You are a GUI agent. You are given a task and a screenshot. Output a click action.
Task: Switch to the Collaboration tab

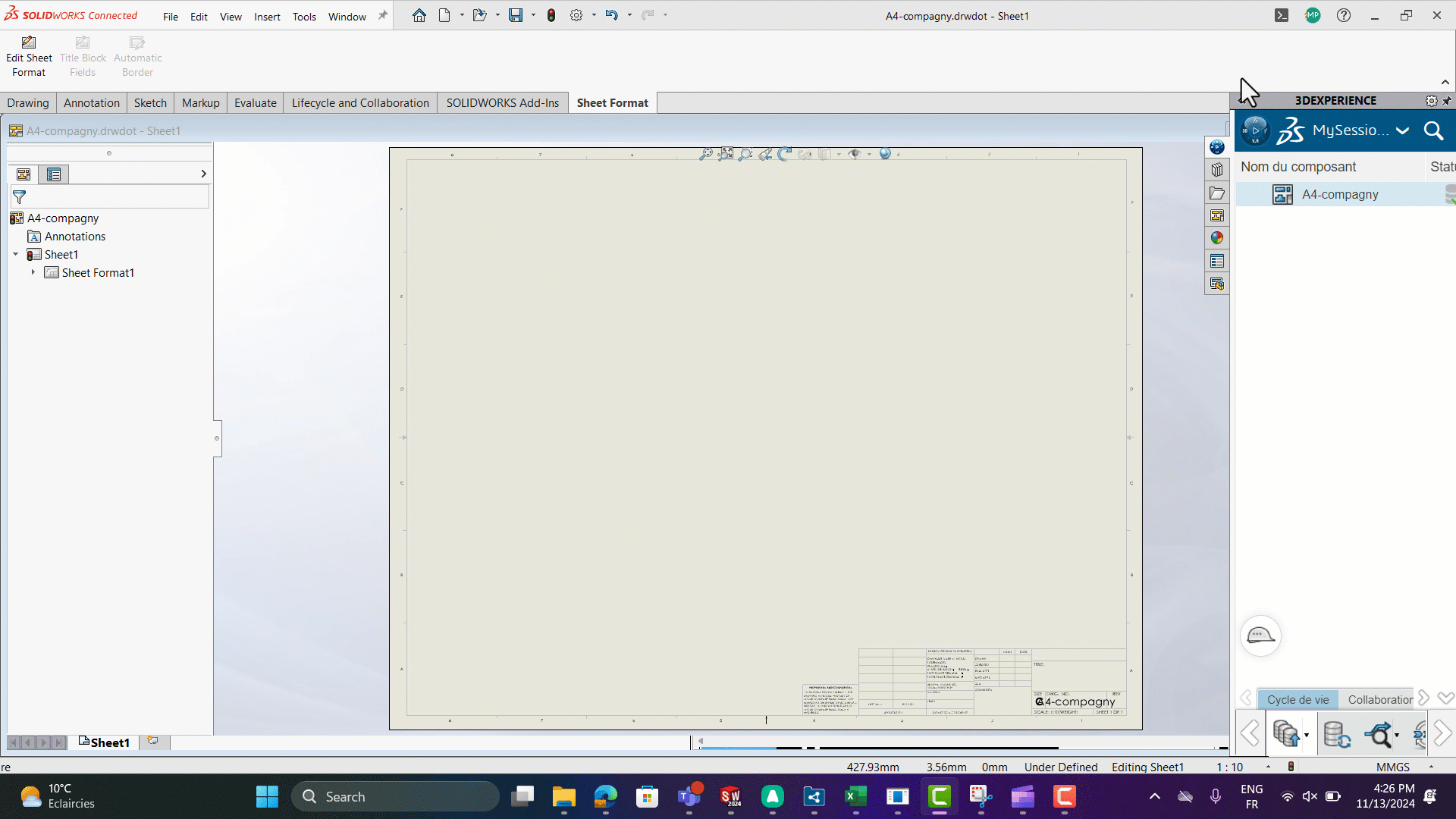tap(1379, 699)
